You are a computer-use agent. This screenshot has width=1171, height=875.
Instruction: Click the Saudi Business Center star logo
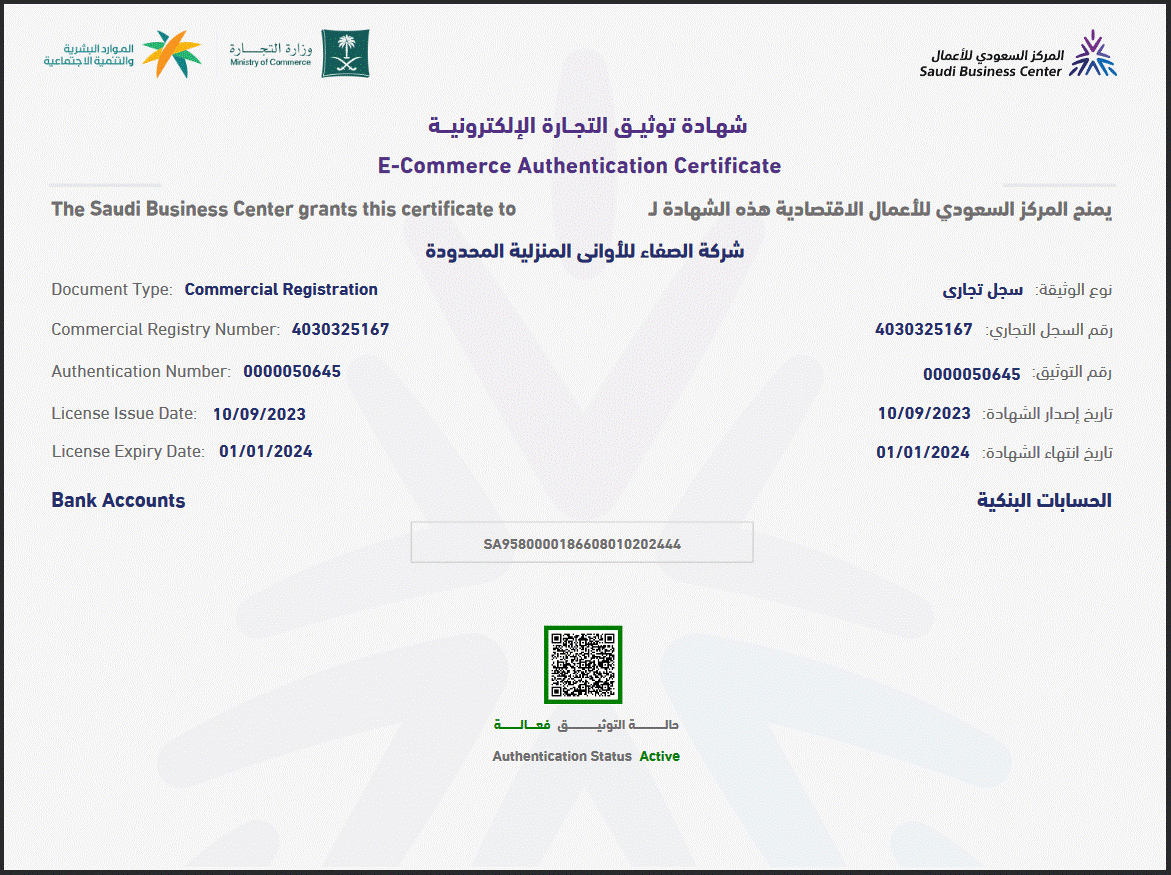tap(1092, 54)
